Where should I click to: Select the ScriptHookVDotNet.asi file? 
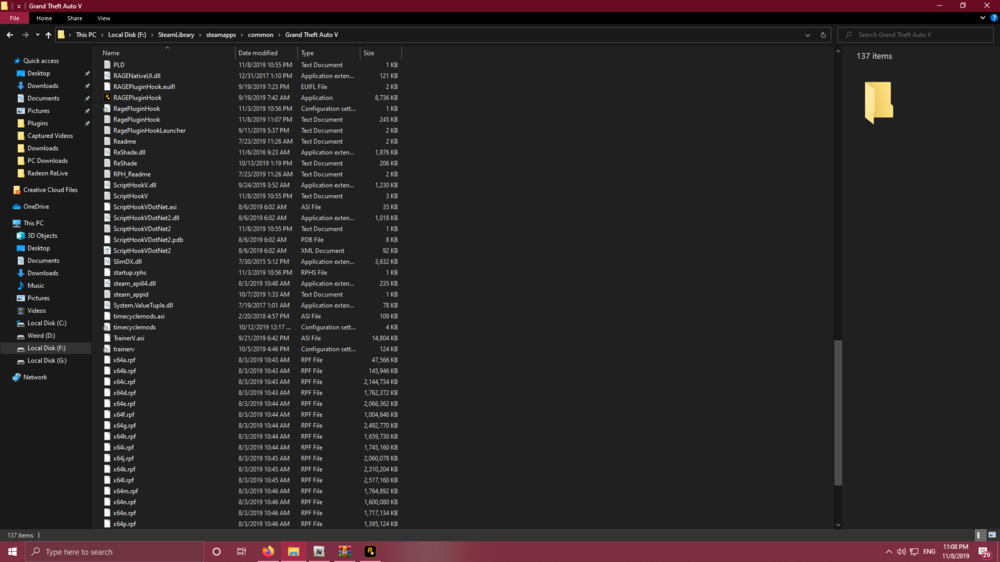coord(145,207)
